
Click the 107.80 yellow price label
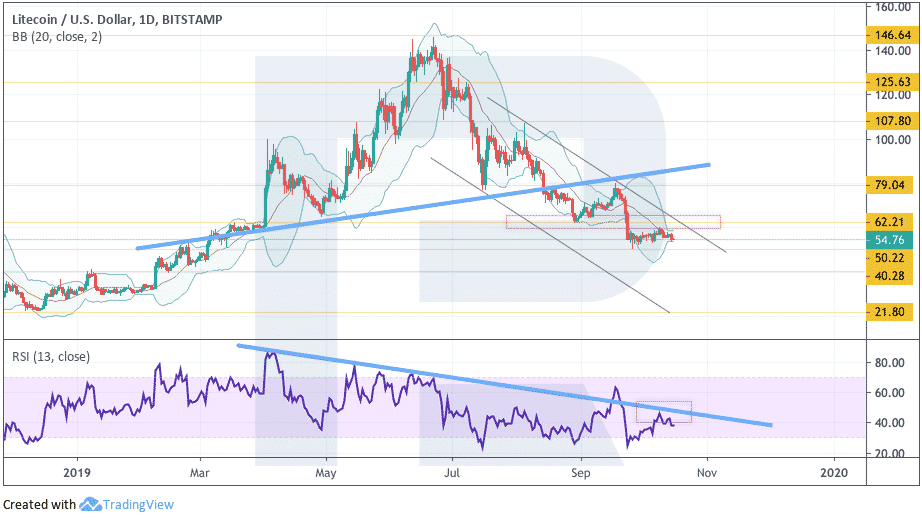click(890, 121)
